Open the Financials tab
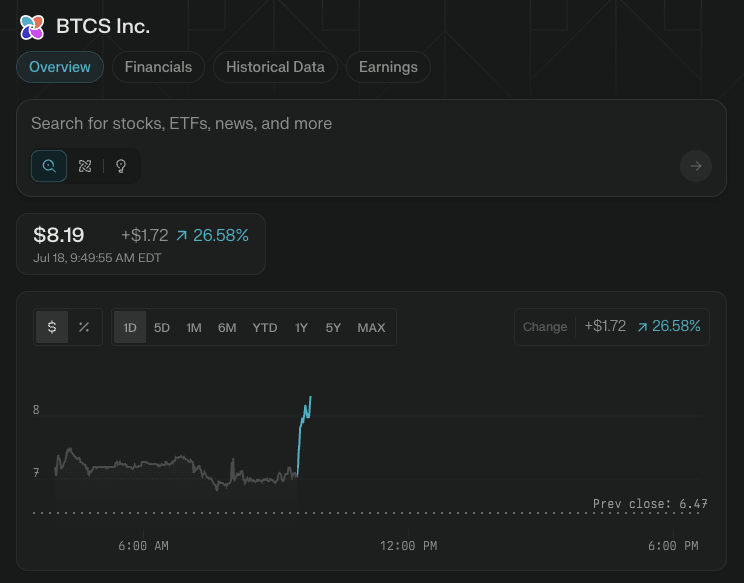Screen dimensions: 744x583 coord(158,67)
